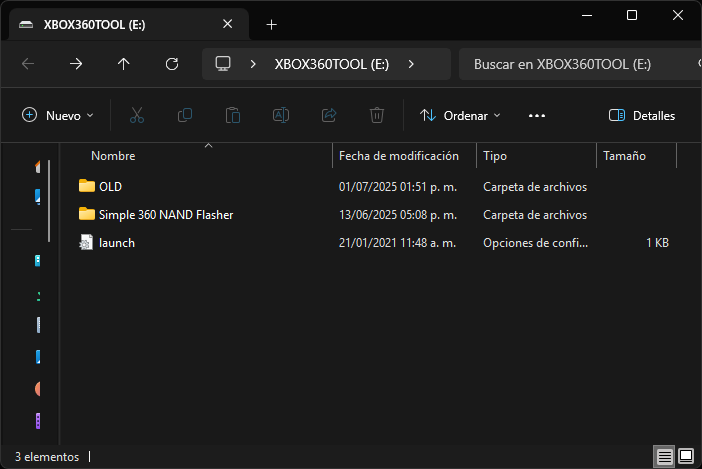Click the Buscar en XBOX360TOOL search field

[x=580, y=64]
